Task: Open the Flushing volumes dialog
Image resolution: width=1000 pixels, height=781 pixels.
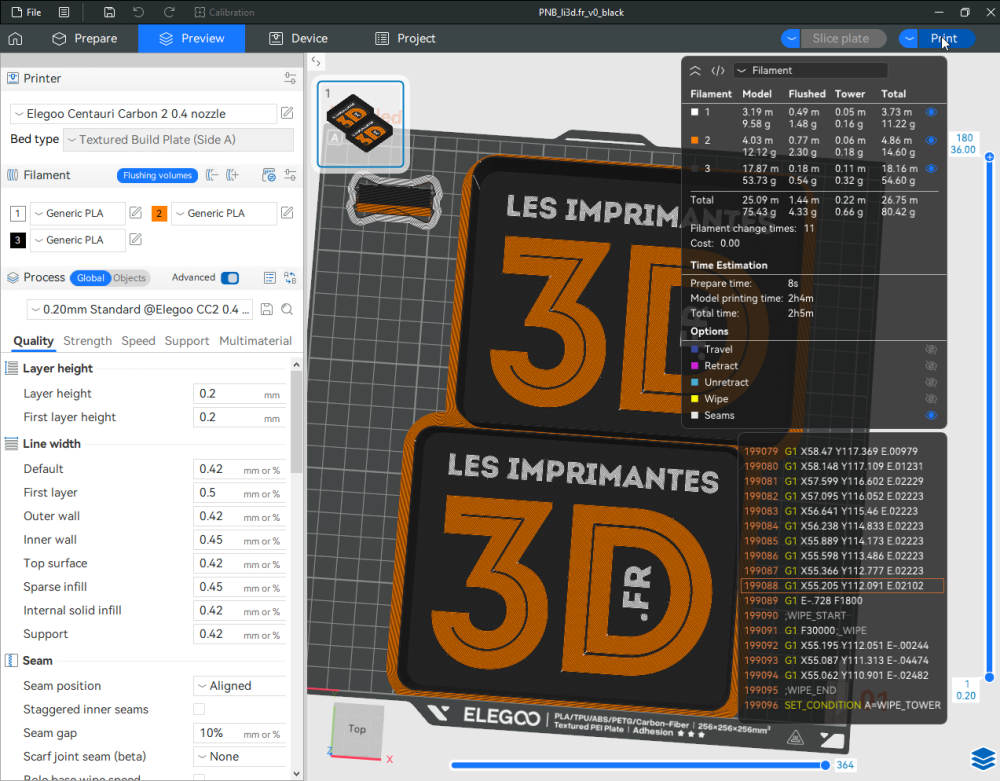Action: click(158, 175)
